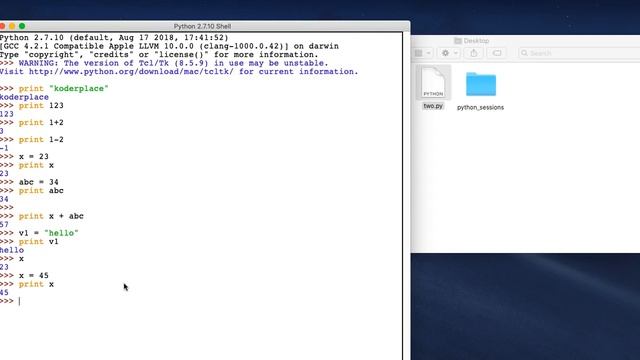Click the yellow minimize button of Python Shell
This screenshot has height=360, width=640.
(12, 26)
